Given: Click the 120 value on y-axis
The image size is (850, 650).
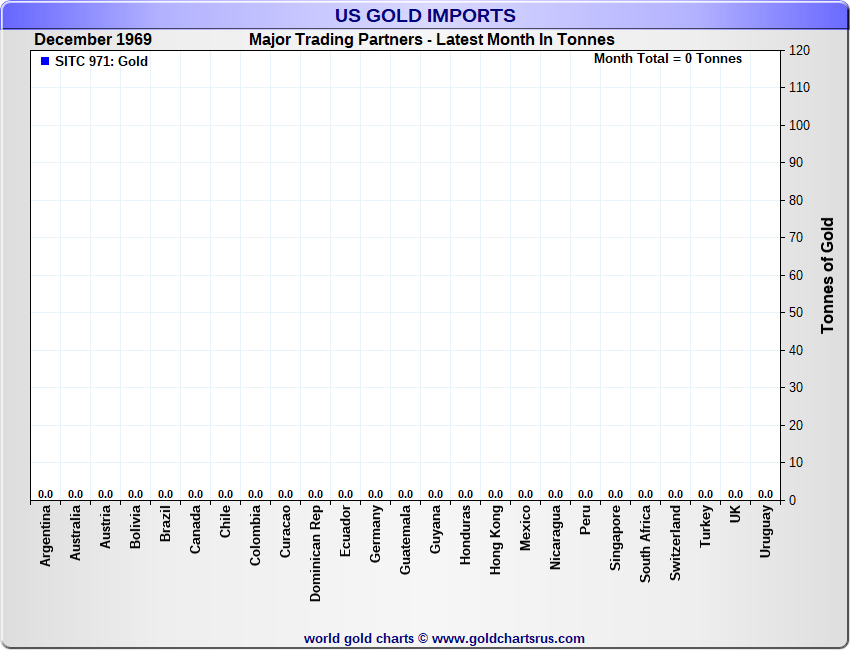Looking at the screenshot, I should [799, 50].
